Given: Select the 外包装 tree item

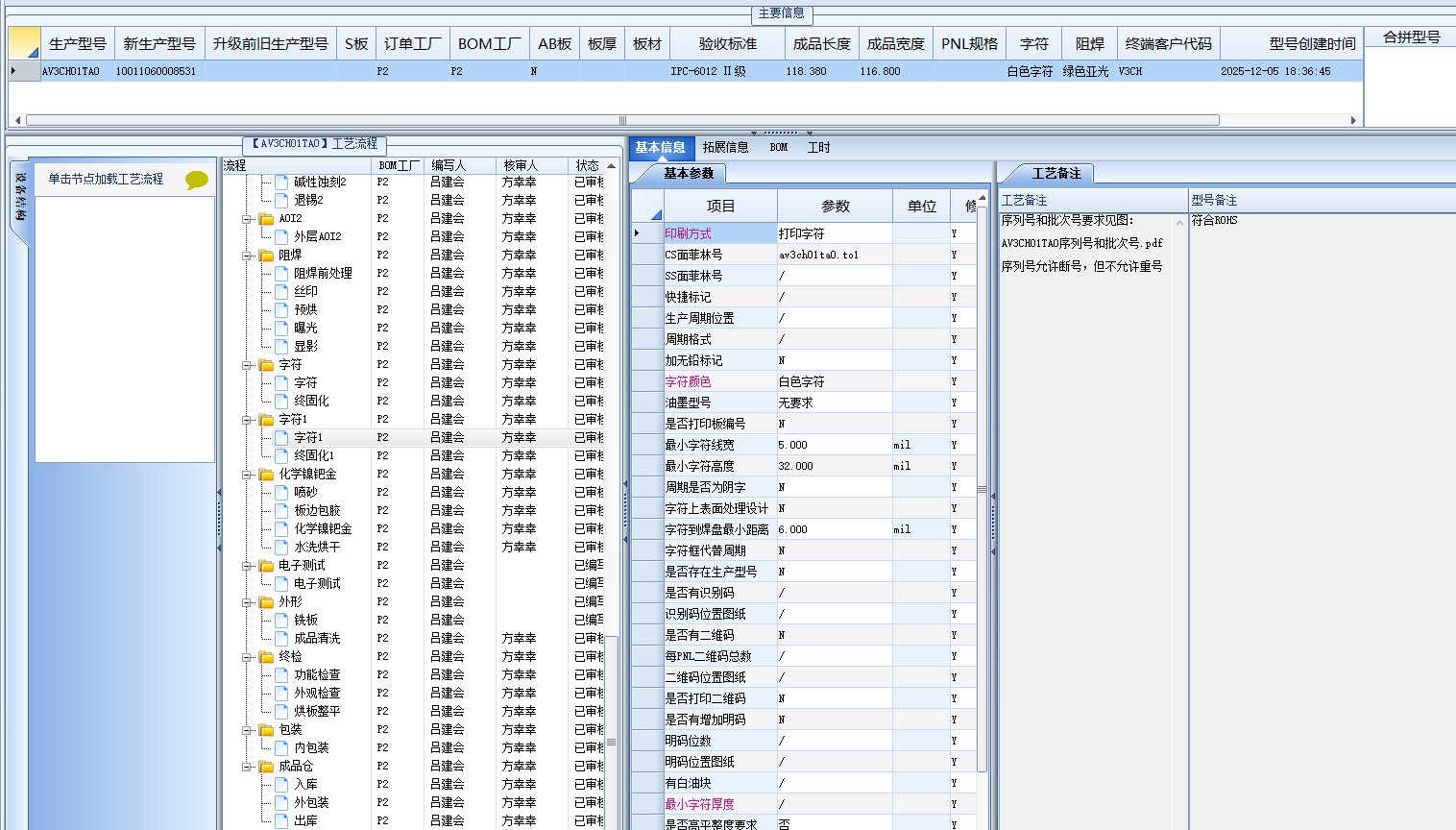Looking at the screenshot, I should 311,802.
